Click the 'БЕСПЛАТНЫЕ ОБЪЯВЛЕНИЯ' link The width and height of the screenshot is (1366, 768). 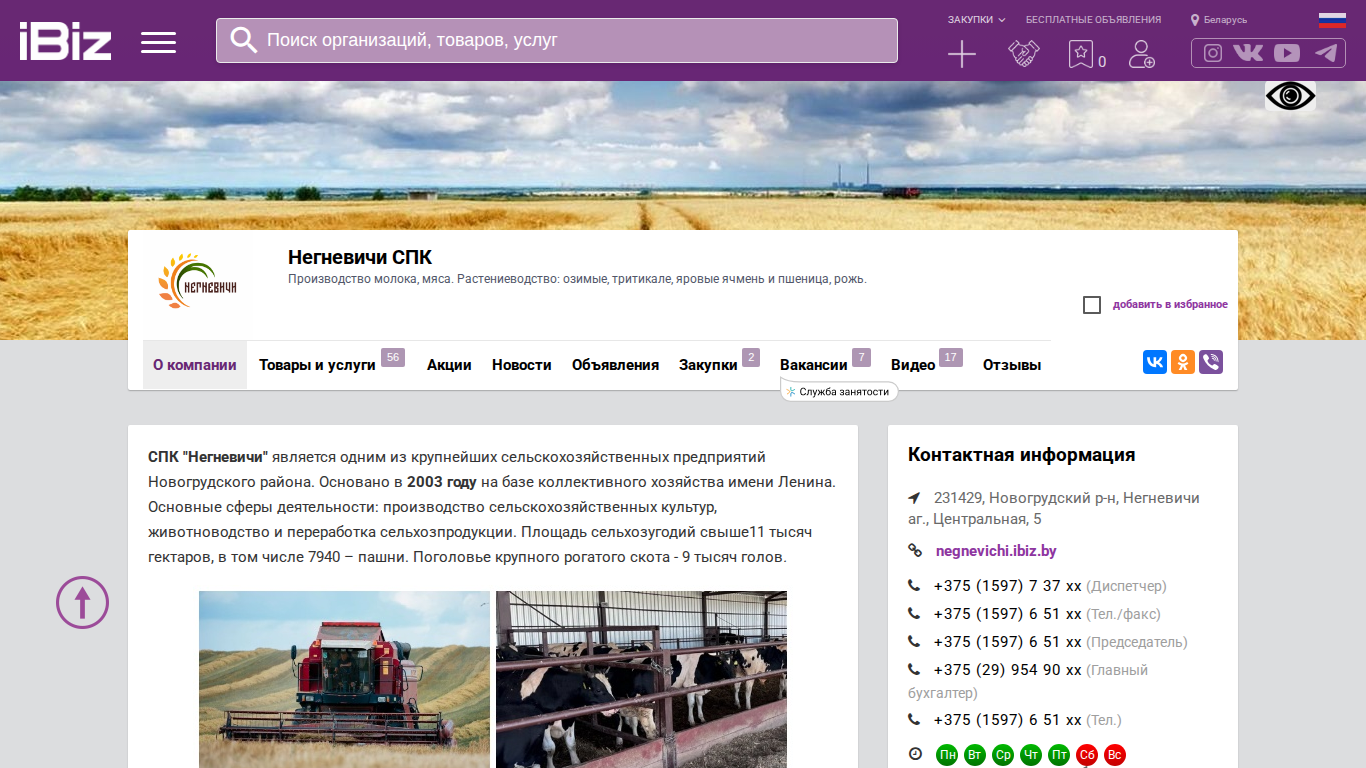(1093, 20)
